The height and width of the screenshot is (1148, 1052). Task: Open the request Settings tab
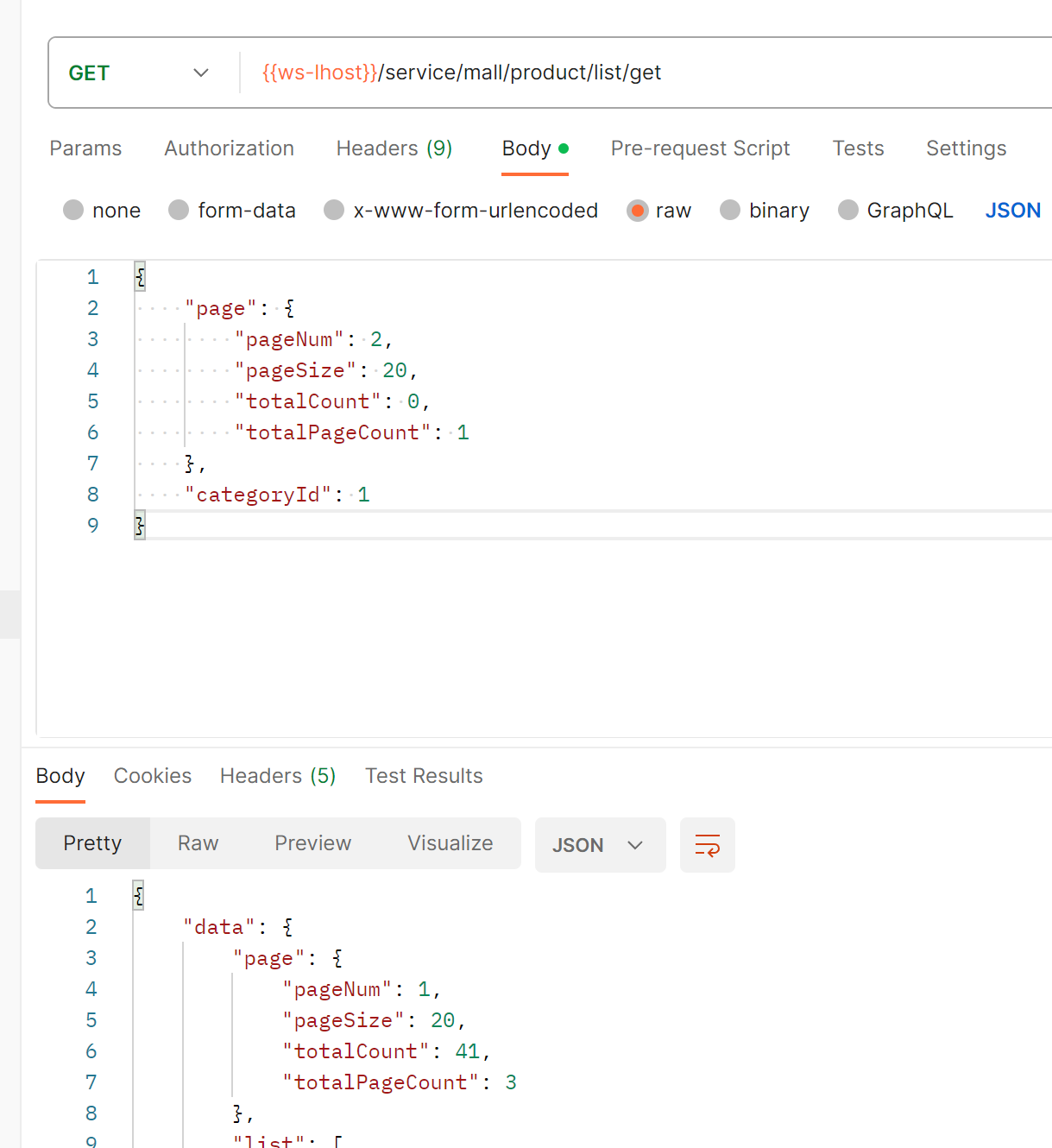click(966, 148)
